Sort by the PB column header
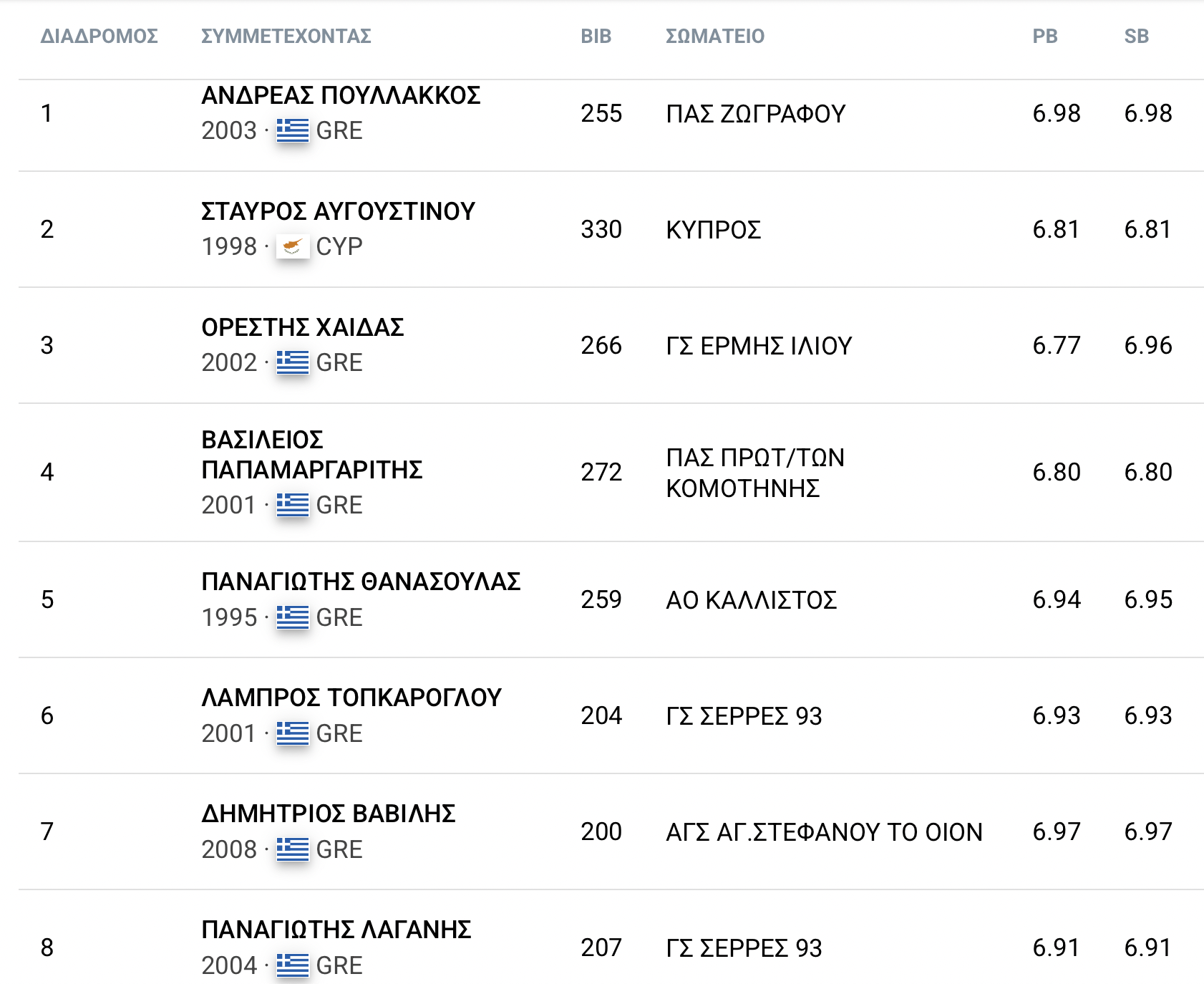Image resolution: width=1204 pixels, height=984 pixels. point(1045,36)
